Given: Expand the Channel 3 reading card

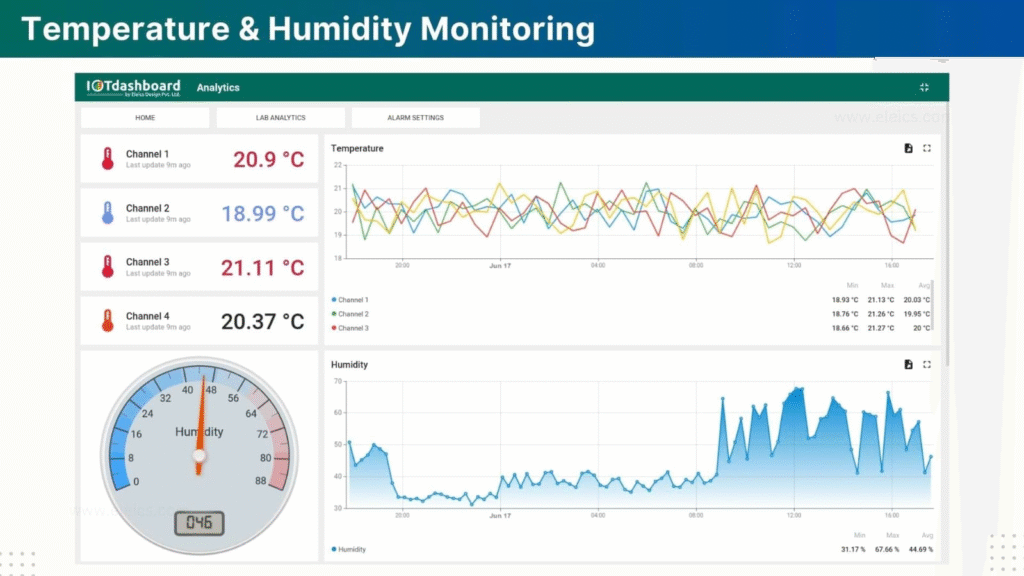Looking at the screenshot, I should pos(199,266).
